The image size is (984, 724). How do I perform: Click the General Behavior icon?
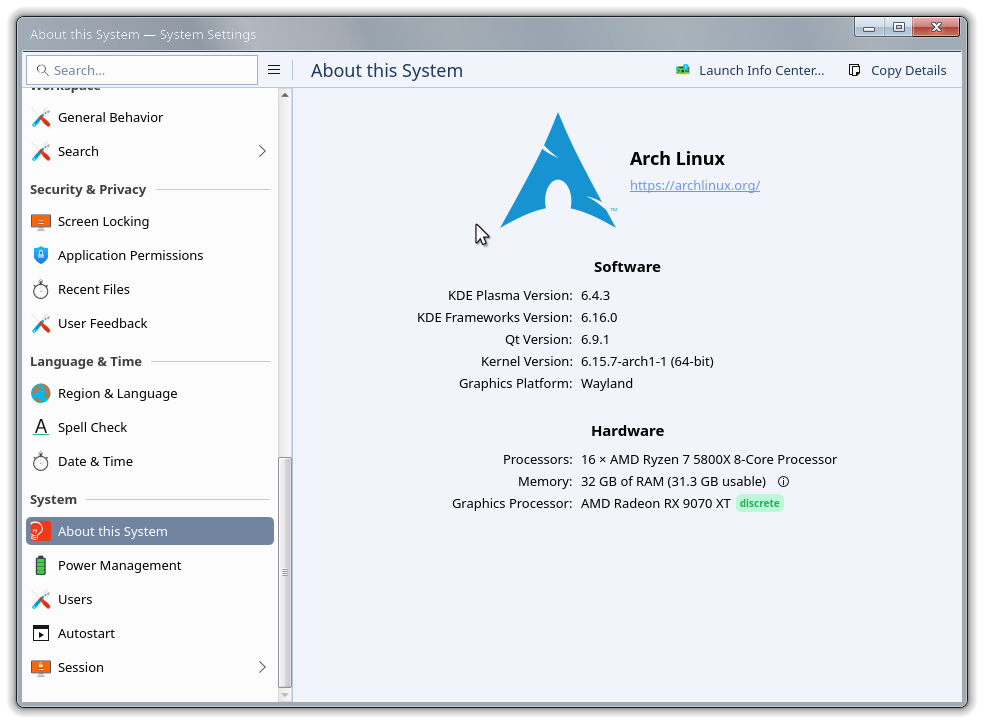coord(41,117)
